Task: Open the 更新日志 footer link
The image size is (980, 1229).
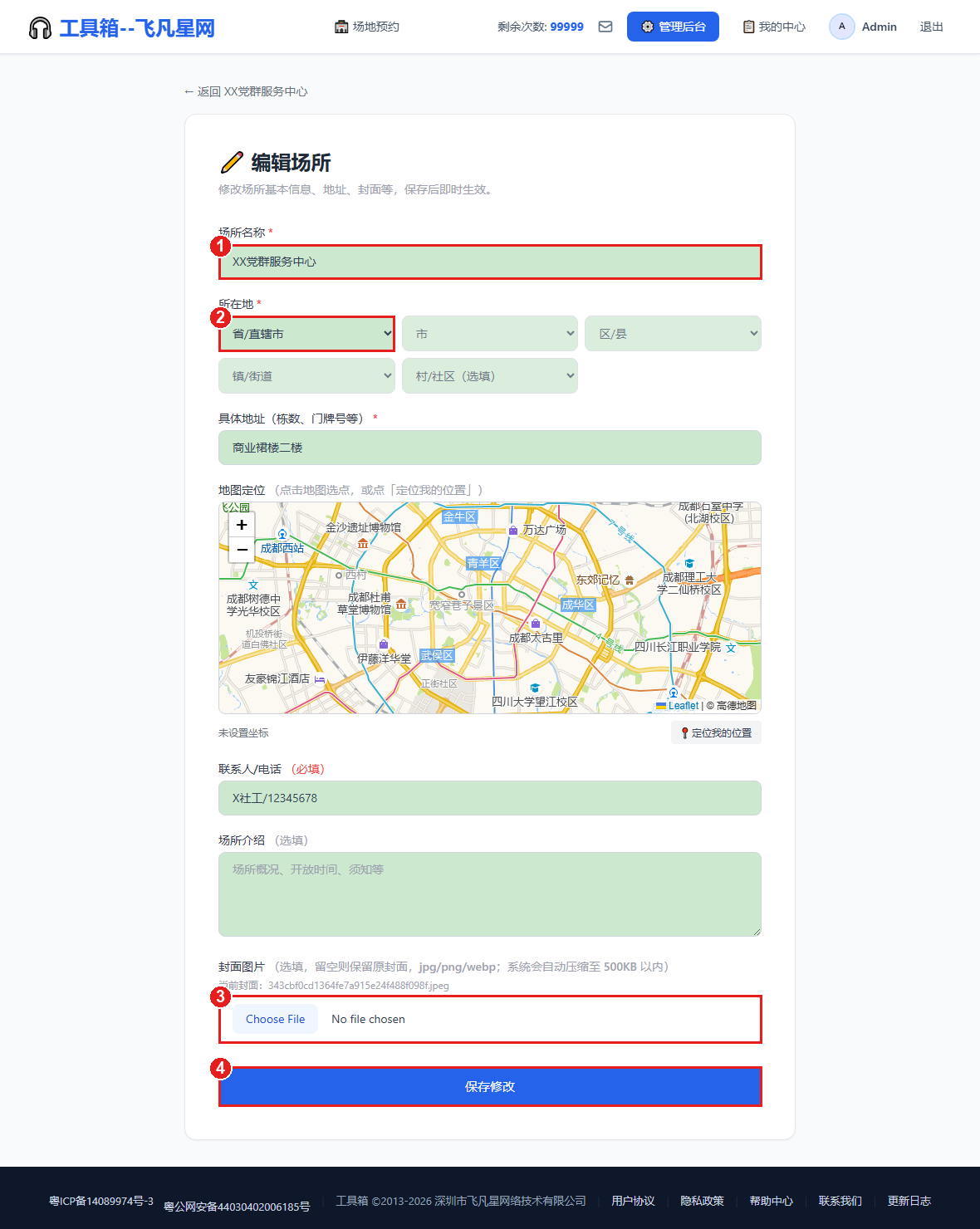Action: pos(909,1201)
